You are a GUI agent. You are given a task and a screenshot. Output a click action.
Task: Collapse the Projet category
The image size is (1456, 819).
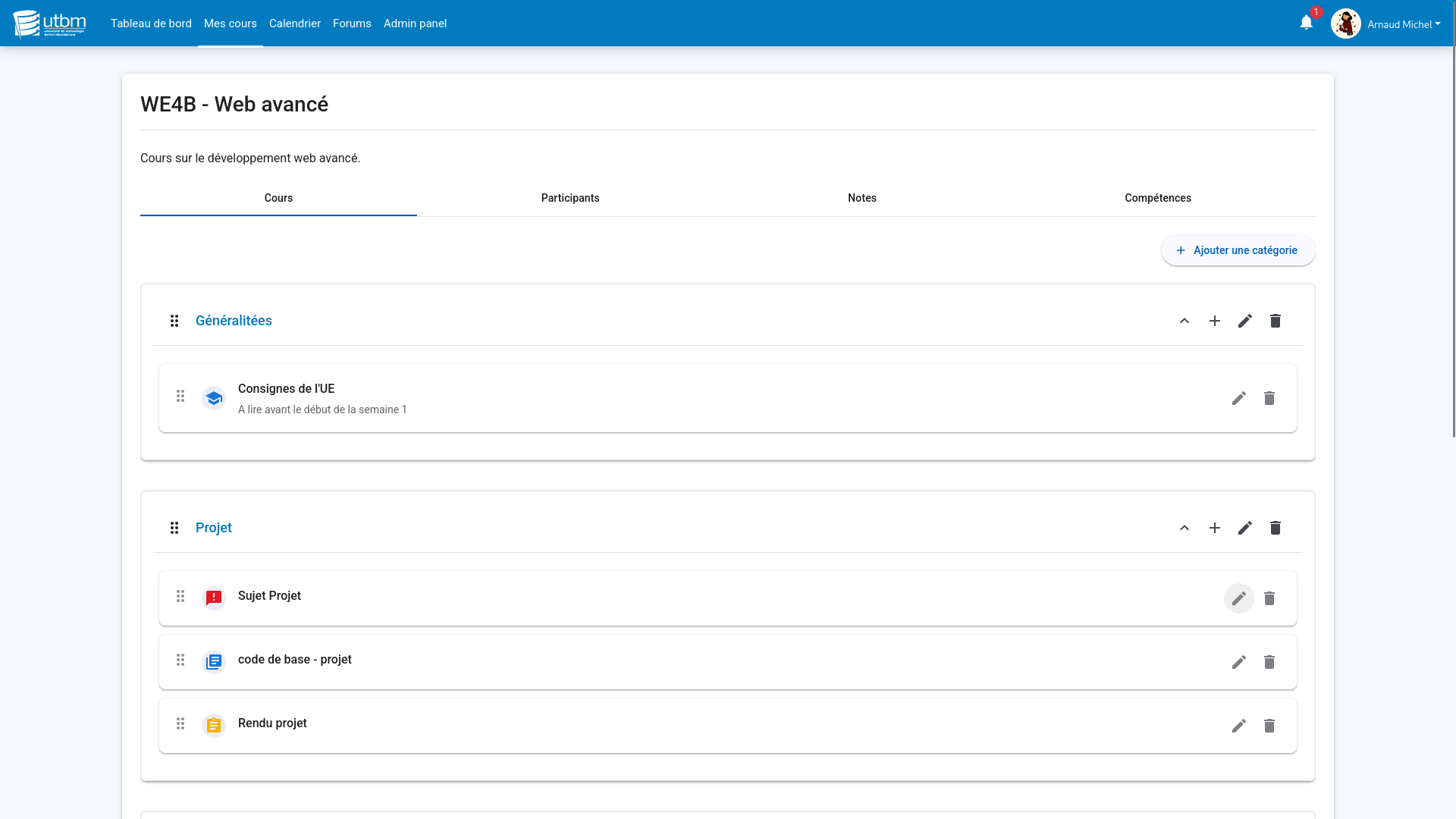(1185, 528)
